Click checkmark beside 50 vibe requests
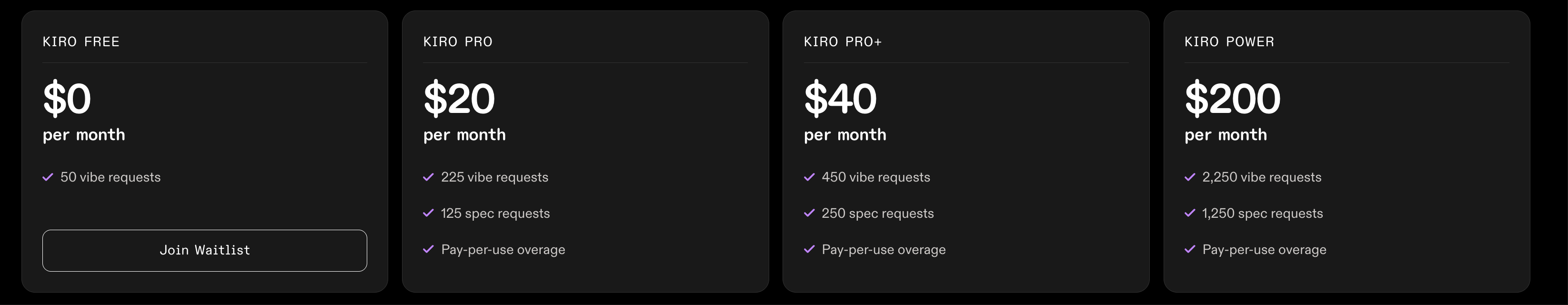Screen dimensions: 1568x305 48,177
